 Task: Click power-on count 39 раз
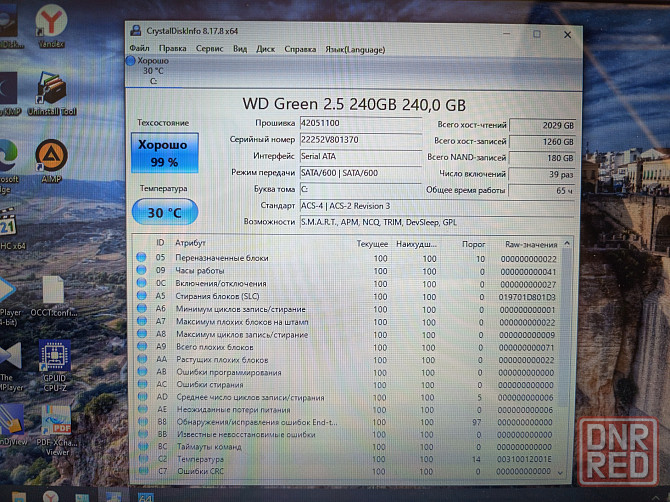(x=541, y=174)
